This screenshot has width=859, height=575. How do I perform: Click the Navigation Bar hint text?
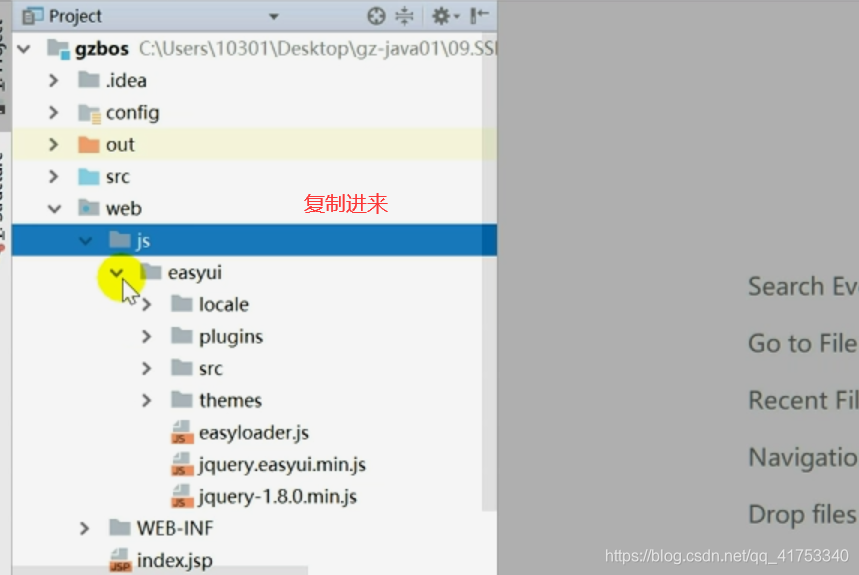(803, 457)
